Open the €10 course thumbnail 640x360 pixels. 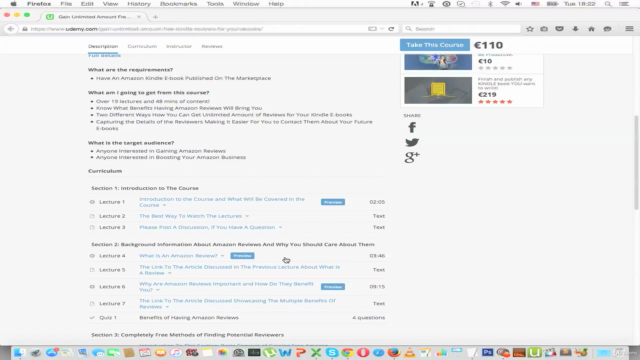(x=438, y=62)
